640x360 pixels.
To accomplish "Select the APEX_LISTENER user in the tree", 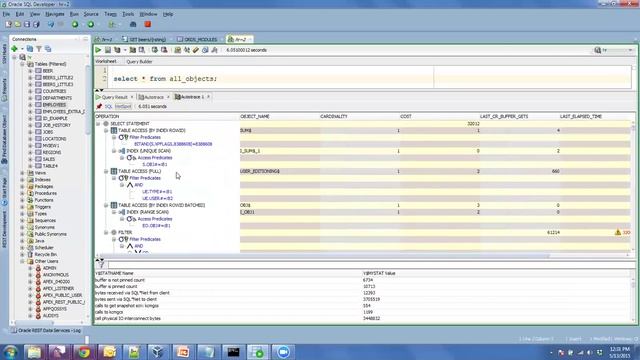I will (58, 289).
